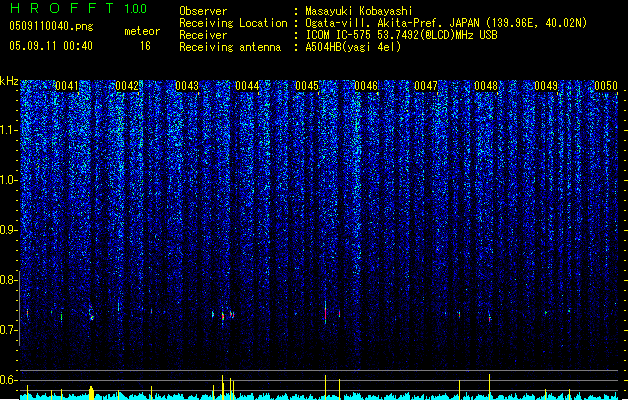Click receiver text ICOM IC-575 53.7492 MHz USB

click(x=402, y=35)
